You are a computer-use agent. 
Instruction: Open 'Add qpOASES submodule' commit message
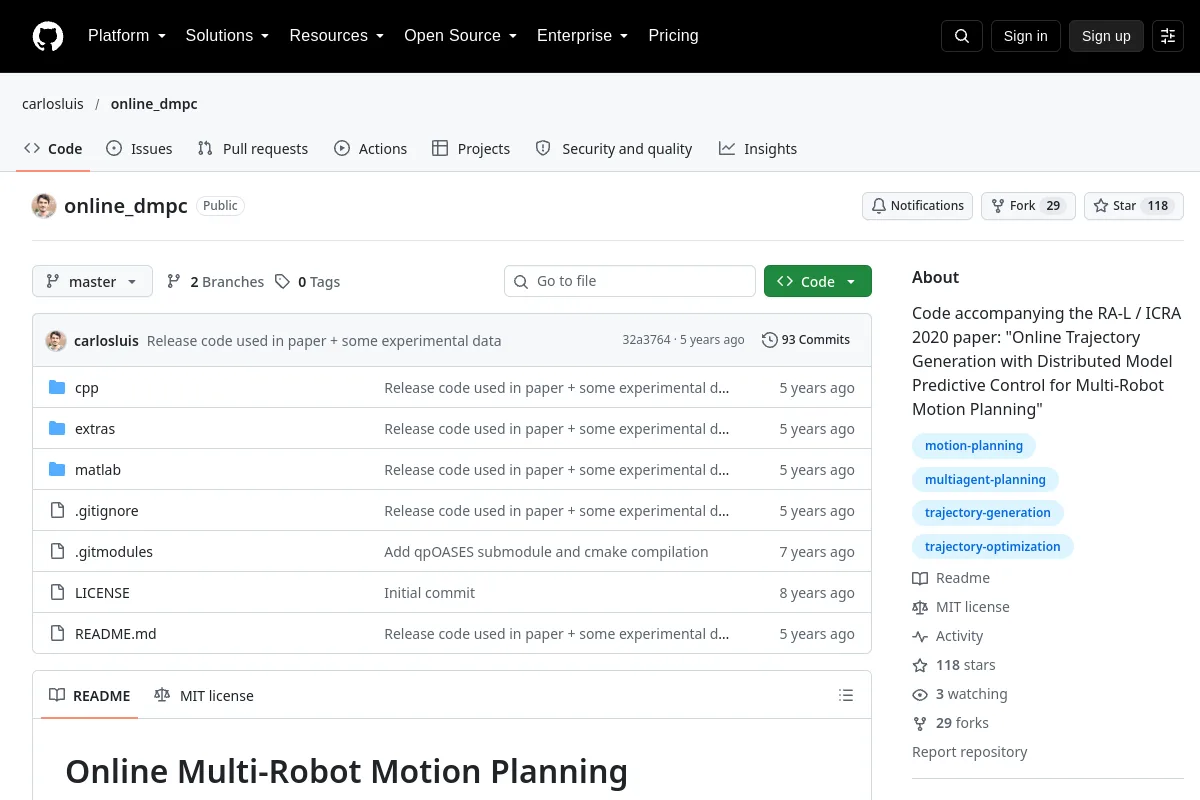coord(546,552)
